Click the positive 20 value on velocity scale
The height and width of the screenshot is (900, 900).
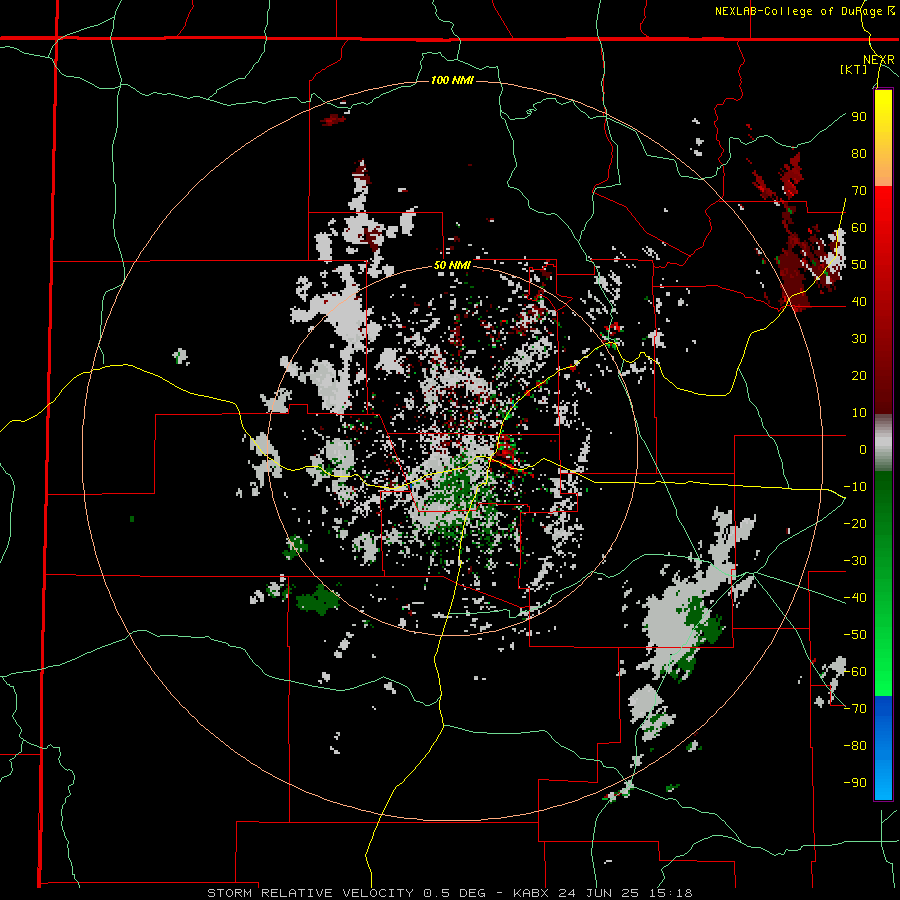tap(859, 375)
